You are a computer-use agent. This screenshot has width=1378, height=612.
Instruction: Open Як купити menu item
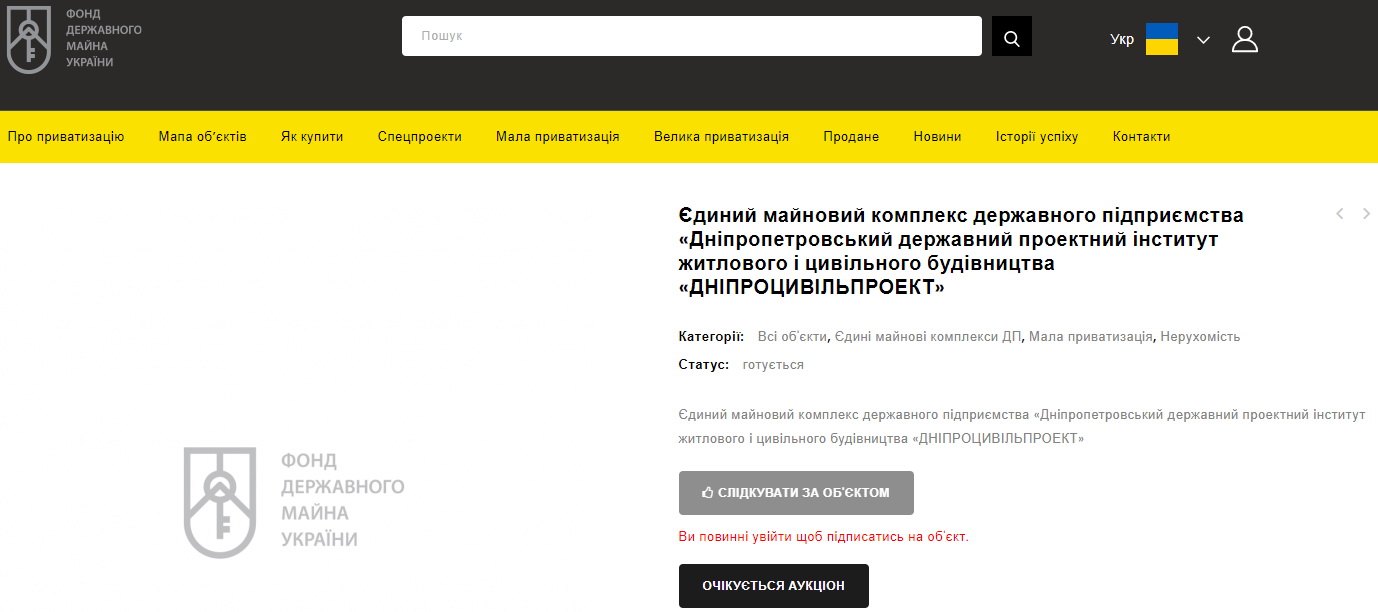tap(312, 137)
